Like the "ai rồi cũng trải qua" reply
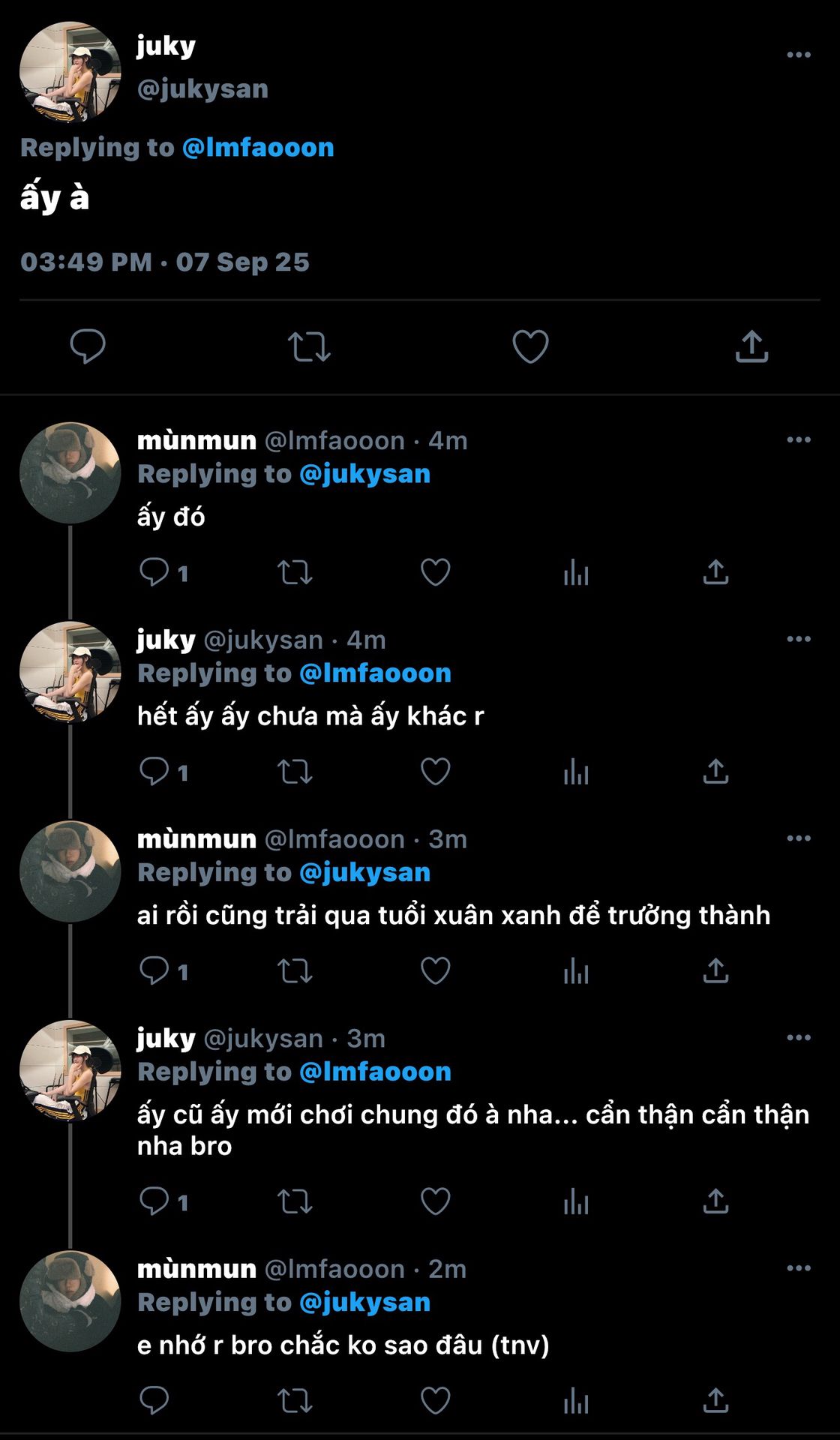Image resolution: width=840 pixels, height=1440 pixels. (435, 971)
